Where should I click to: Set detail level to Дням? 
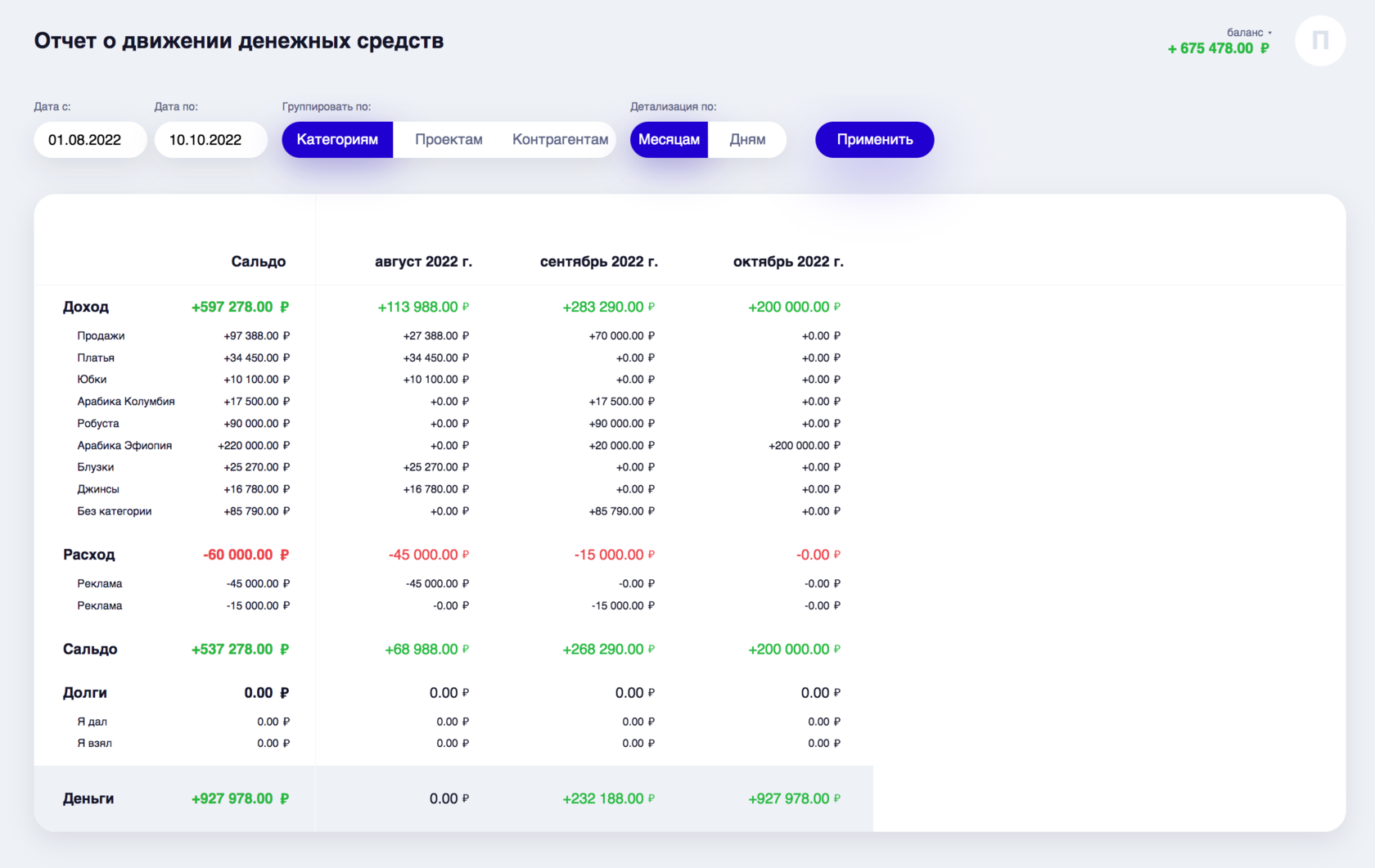pos(747,140)
